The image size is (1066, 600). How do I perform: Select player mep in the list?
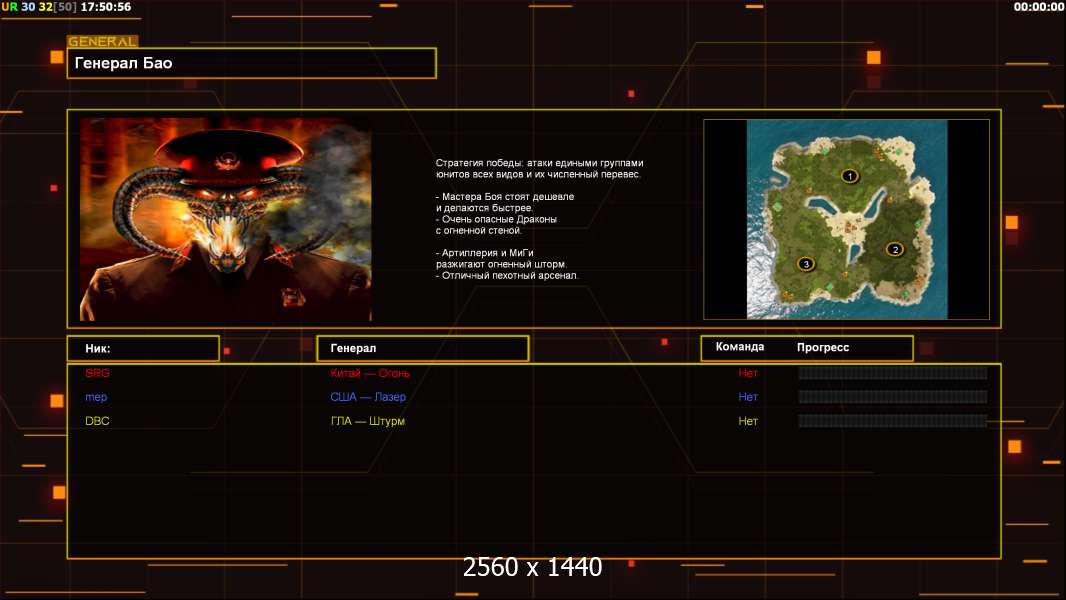pyautogui.click(x=96, y=397)
